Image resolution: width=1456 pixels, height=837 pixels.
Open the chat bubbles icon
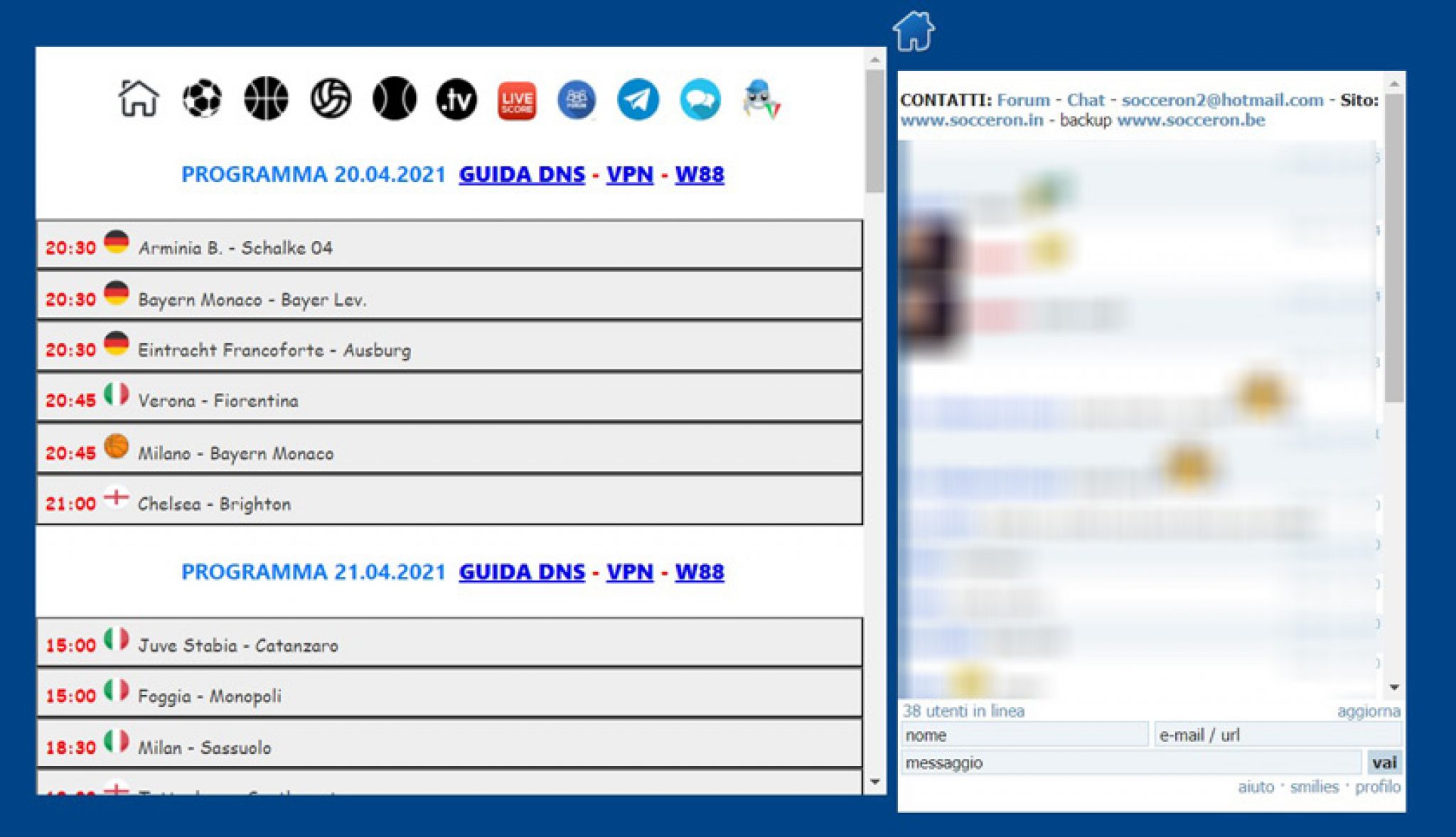click(700, 99)
